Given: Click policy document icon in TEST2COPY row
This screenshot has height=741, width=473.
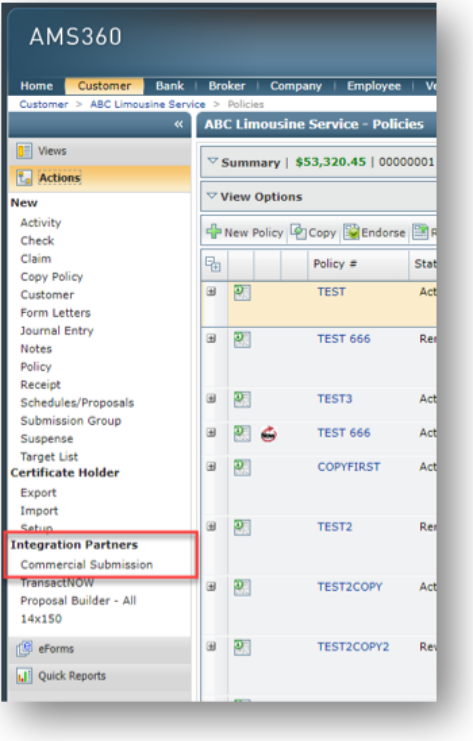Looking at the screenshot, I should coord(242,587).
